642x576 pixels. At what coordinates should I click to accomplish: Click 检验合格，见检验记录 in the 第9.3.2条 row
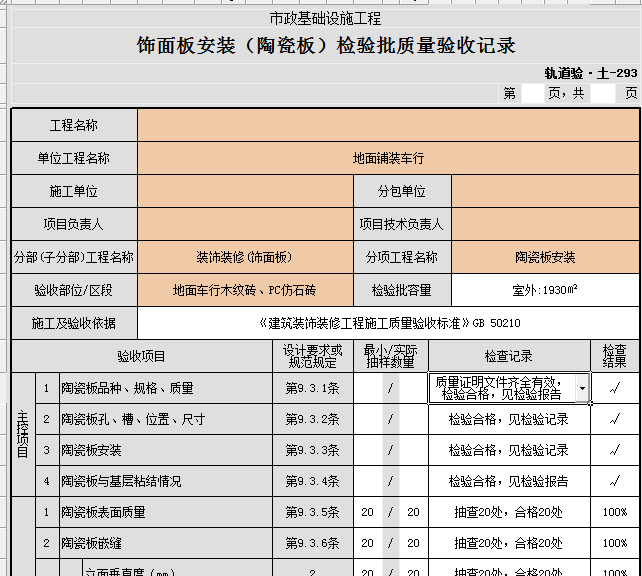[x=509, y=419]
